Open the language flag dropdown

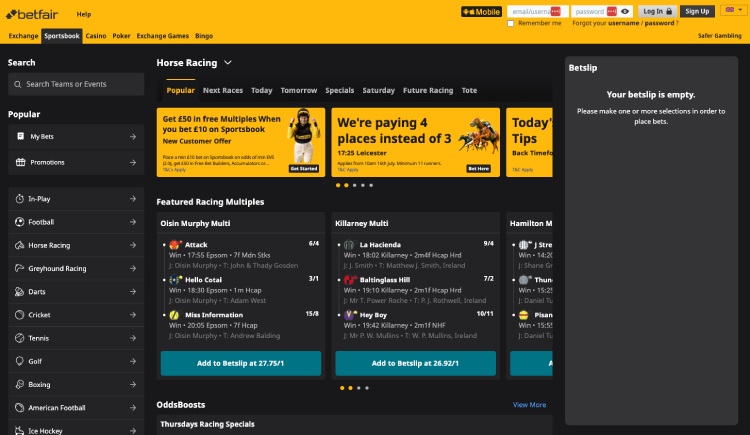734,10
